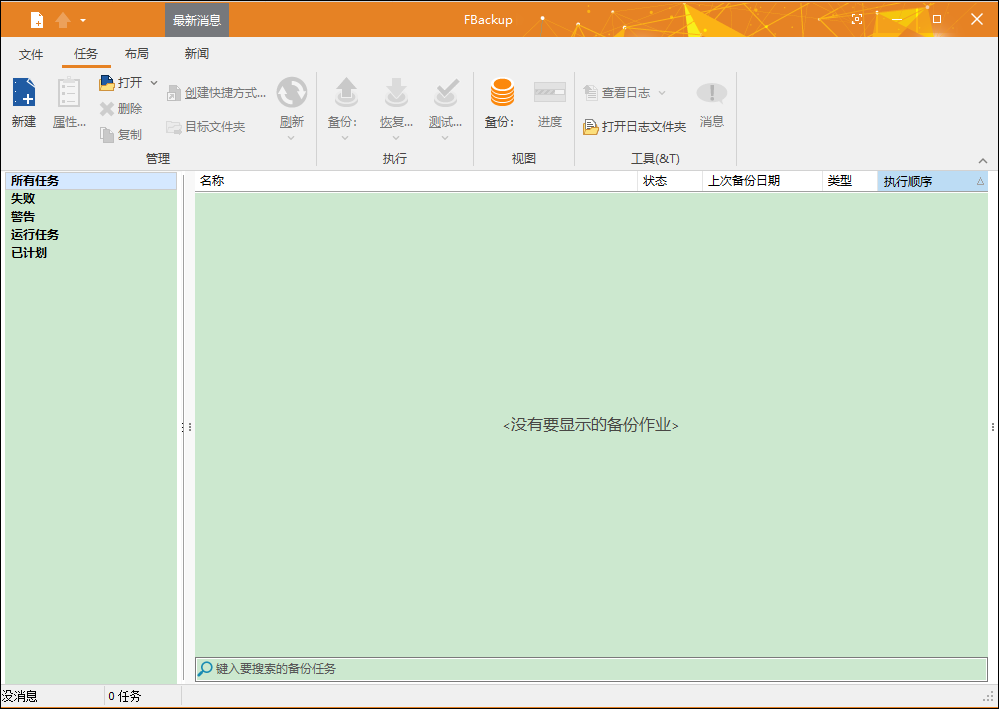
Task: Click the 测试 test icon
Action: (x=445, y=92)
